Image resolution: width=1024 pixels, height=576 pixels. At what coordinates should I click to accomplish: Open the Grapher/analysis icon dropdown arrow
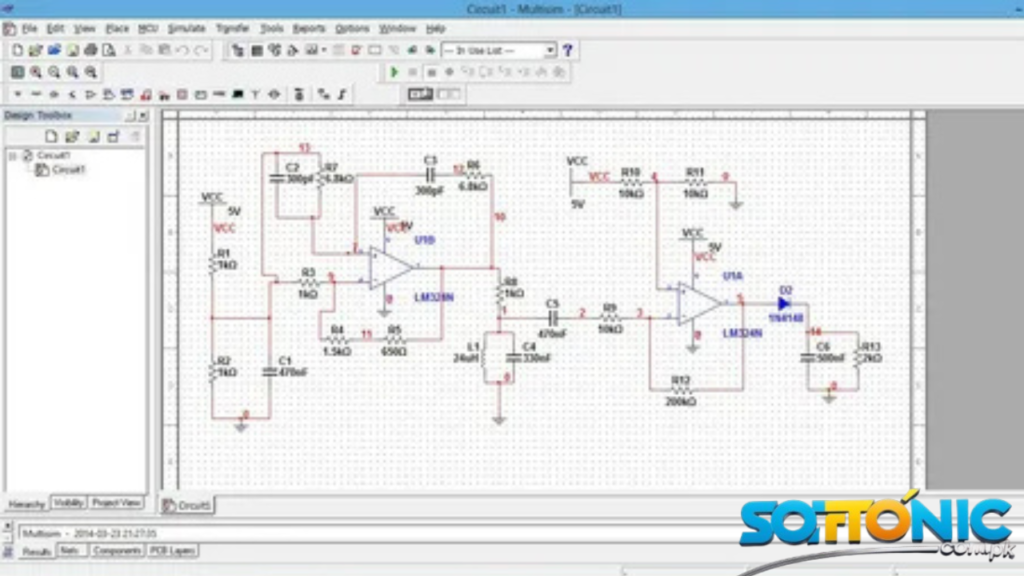(324, 50)
